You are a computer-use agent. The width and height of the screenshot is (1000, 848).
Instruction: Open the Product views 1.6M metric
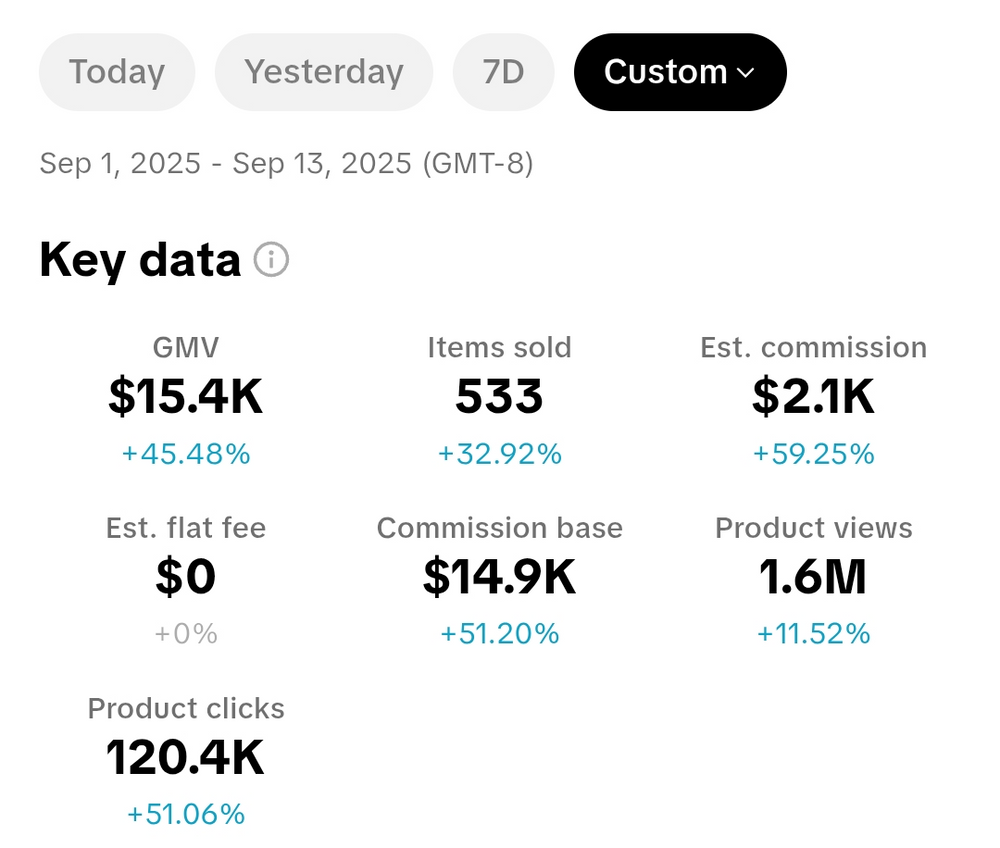tap(813, 577)
